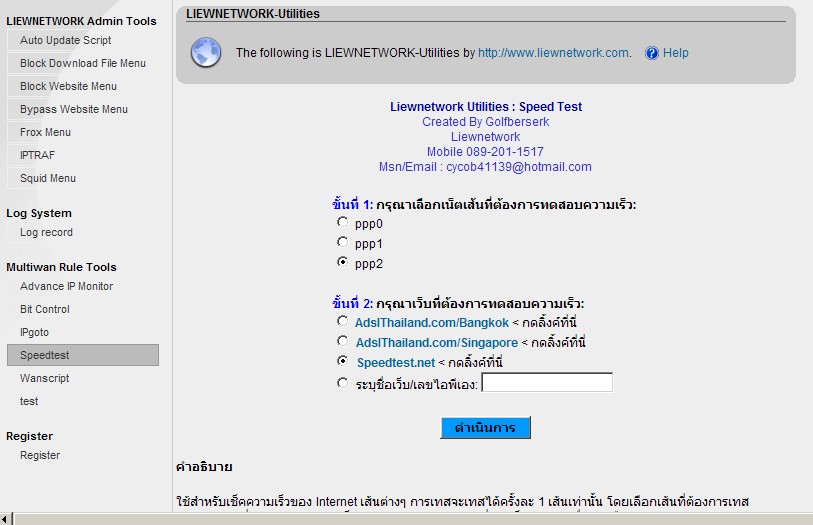Open Auto Update Script menu item

coord(65,40)
